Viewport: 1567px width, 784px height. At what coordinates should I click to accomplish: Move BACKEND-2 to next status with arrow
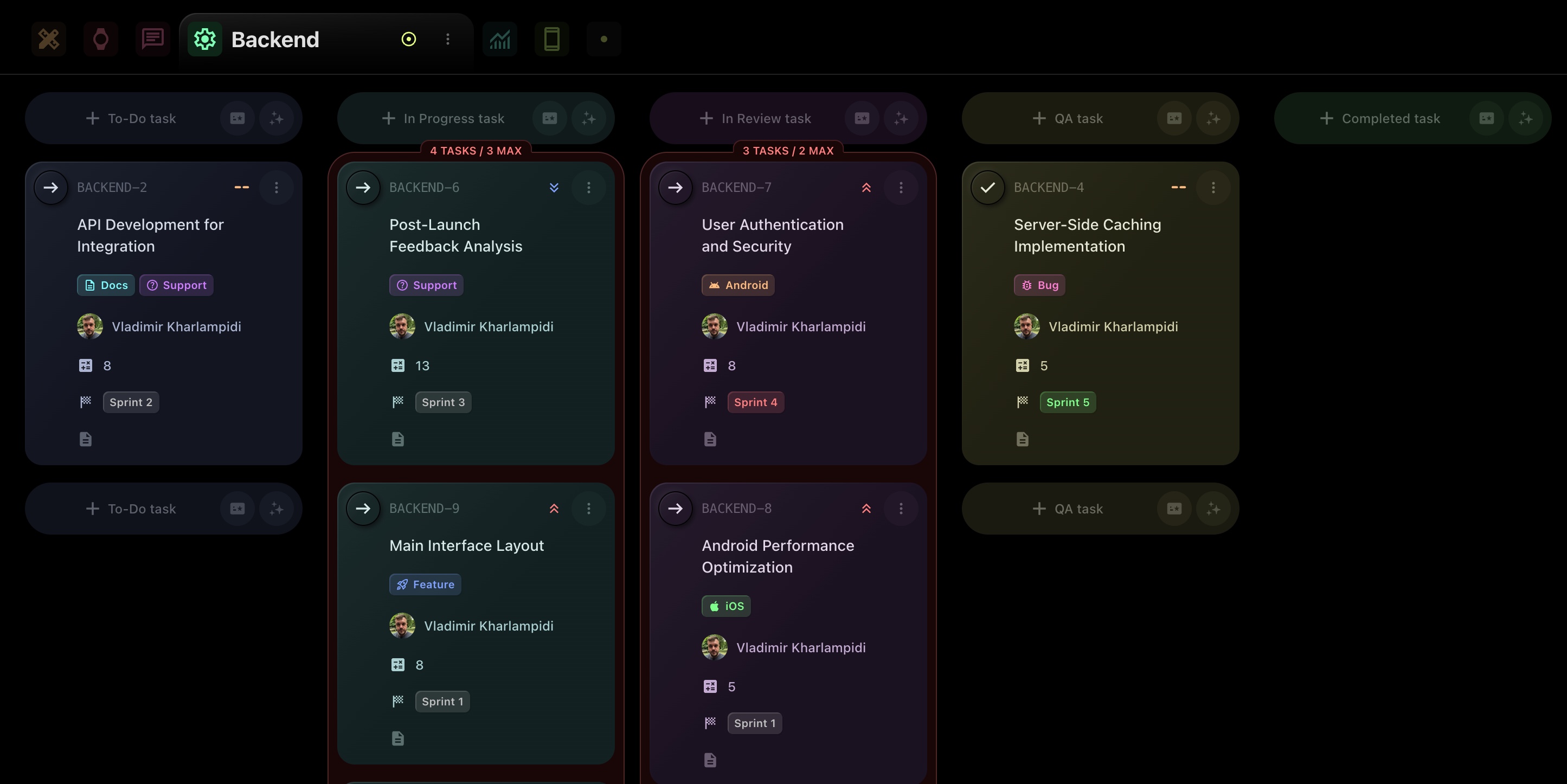coord(51,188)
